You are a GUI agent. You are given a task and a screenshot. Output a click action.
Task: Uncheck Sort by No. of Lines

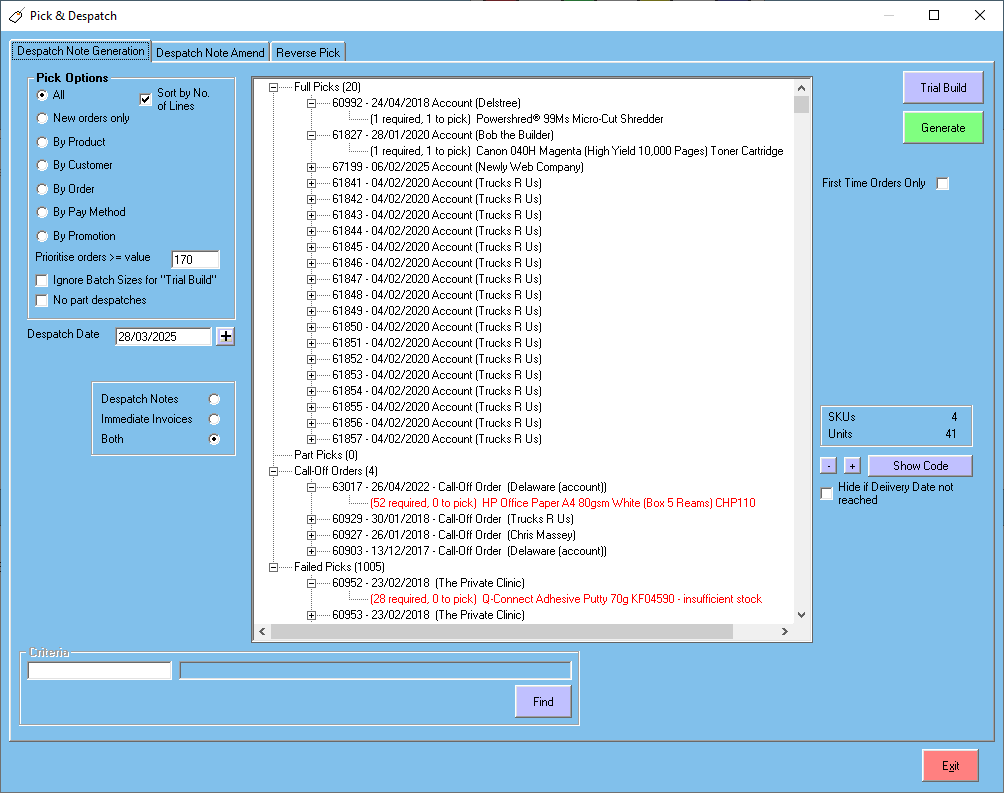(x=145, y=97)
